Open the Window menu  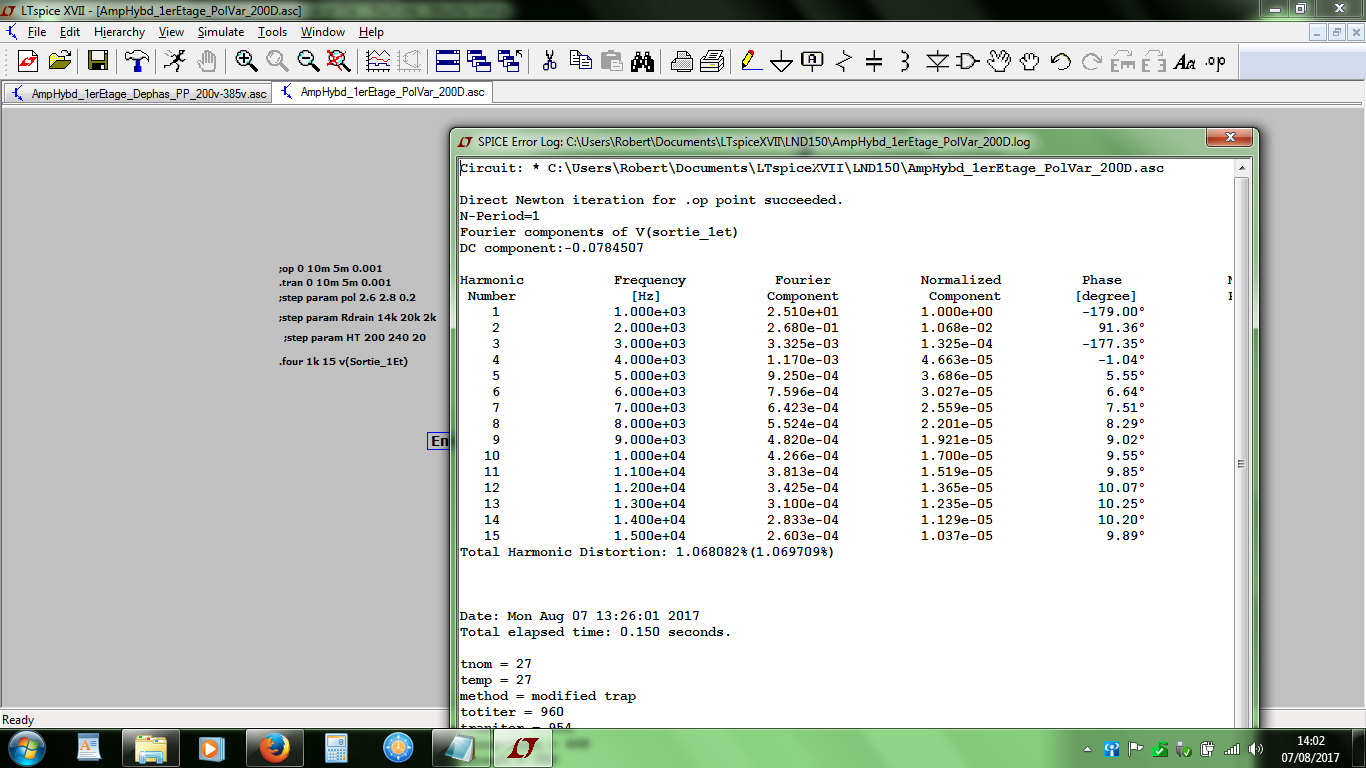pos(323,32)
